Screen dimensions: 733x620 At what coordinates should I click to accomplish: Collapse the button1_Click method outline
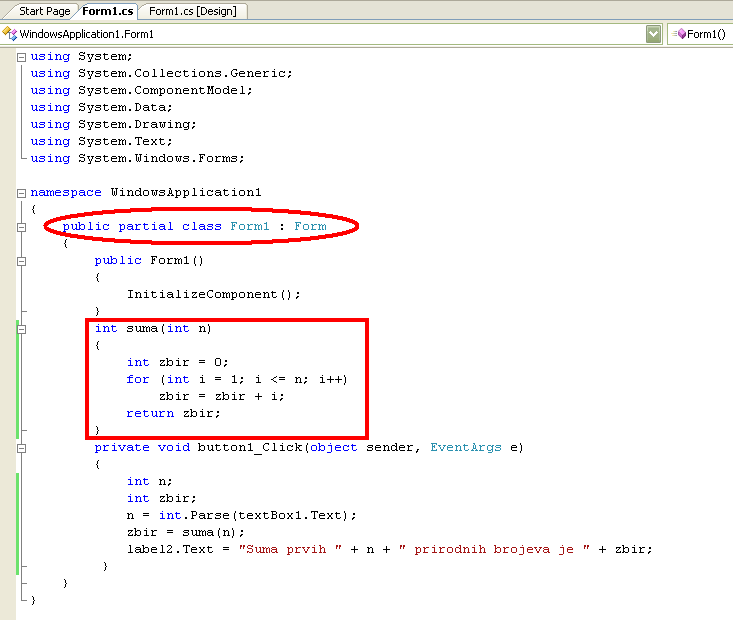click(x=22, y=448)
